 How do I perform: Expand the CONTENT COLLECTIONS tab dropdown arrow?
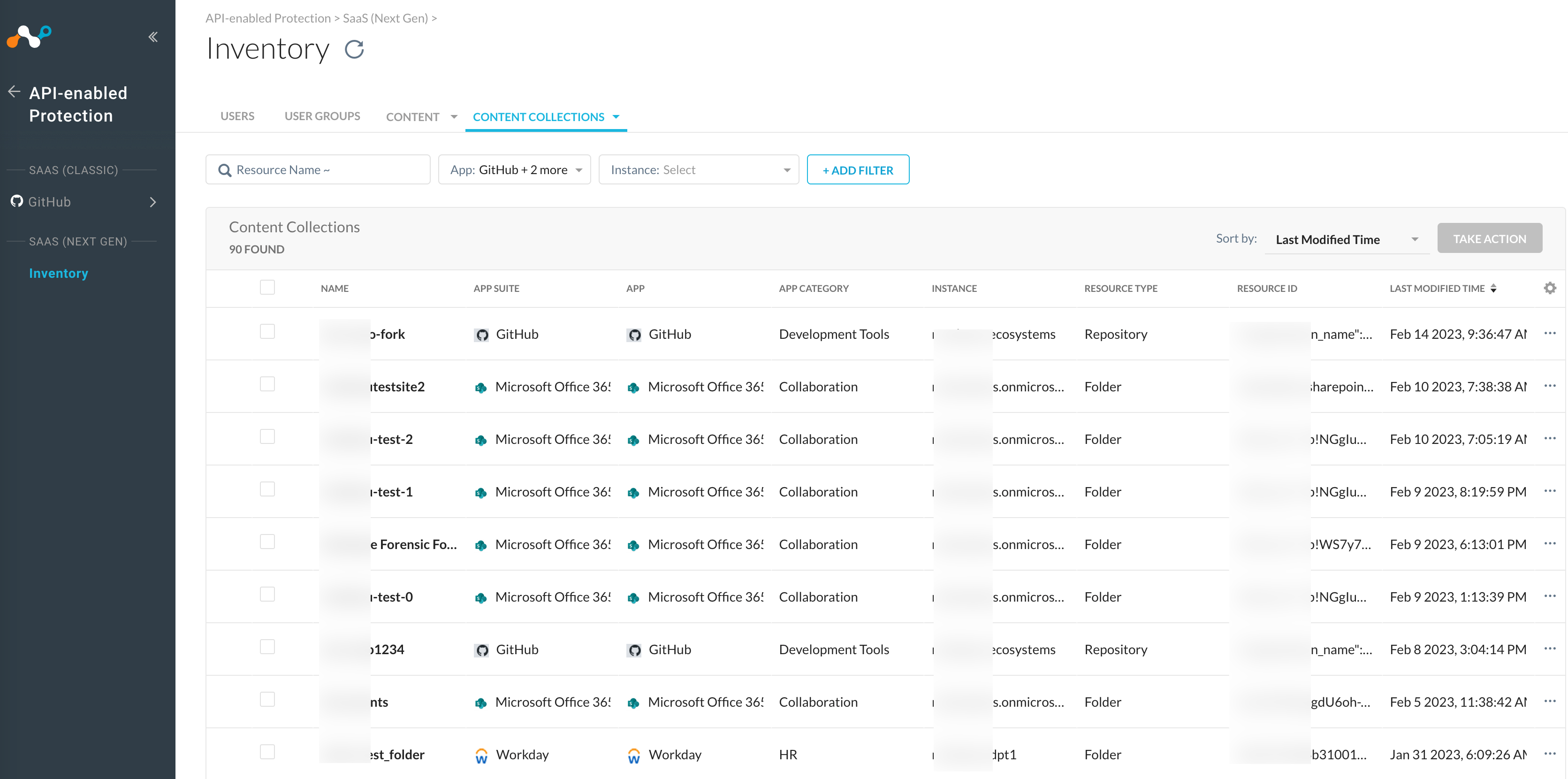pyautogui.click(x=616, y=117)
